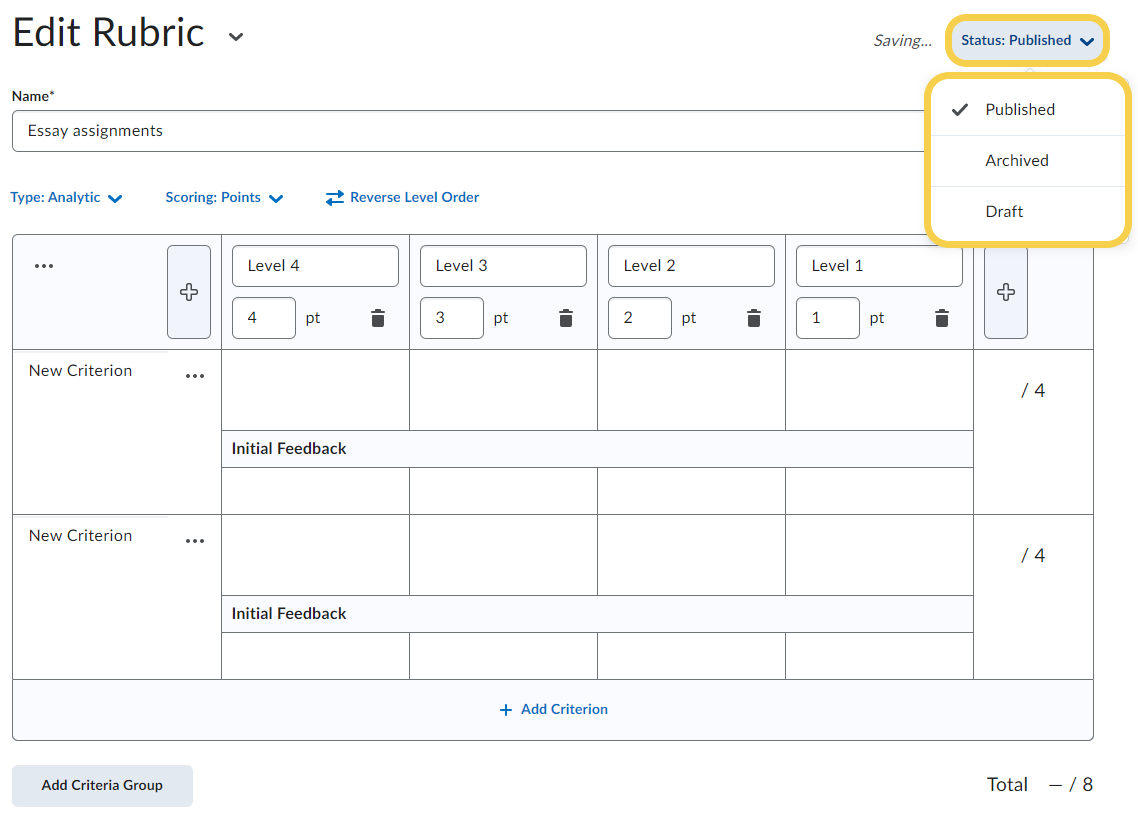Click the Level 1 trash icon

(x=942, y=318)
